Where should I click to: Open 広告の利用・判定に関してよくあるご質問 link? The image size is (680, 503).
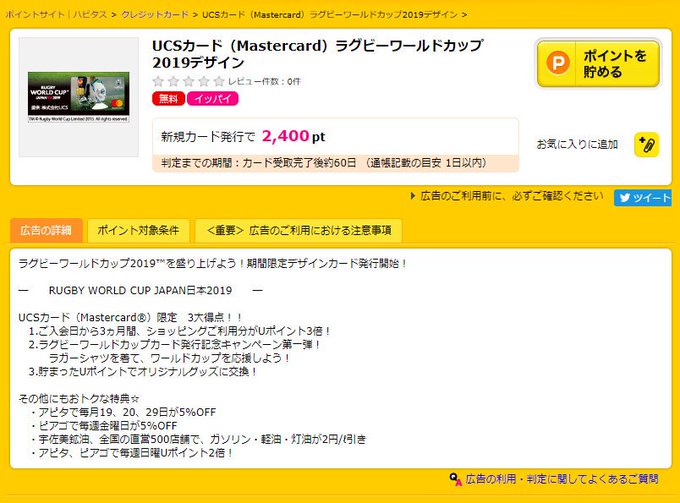[x=562, y=479]
